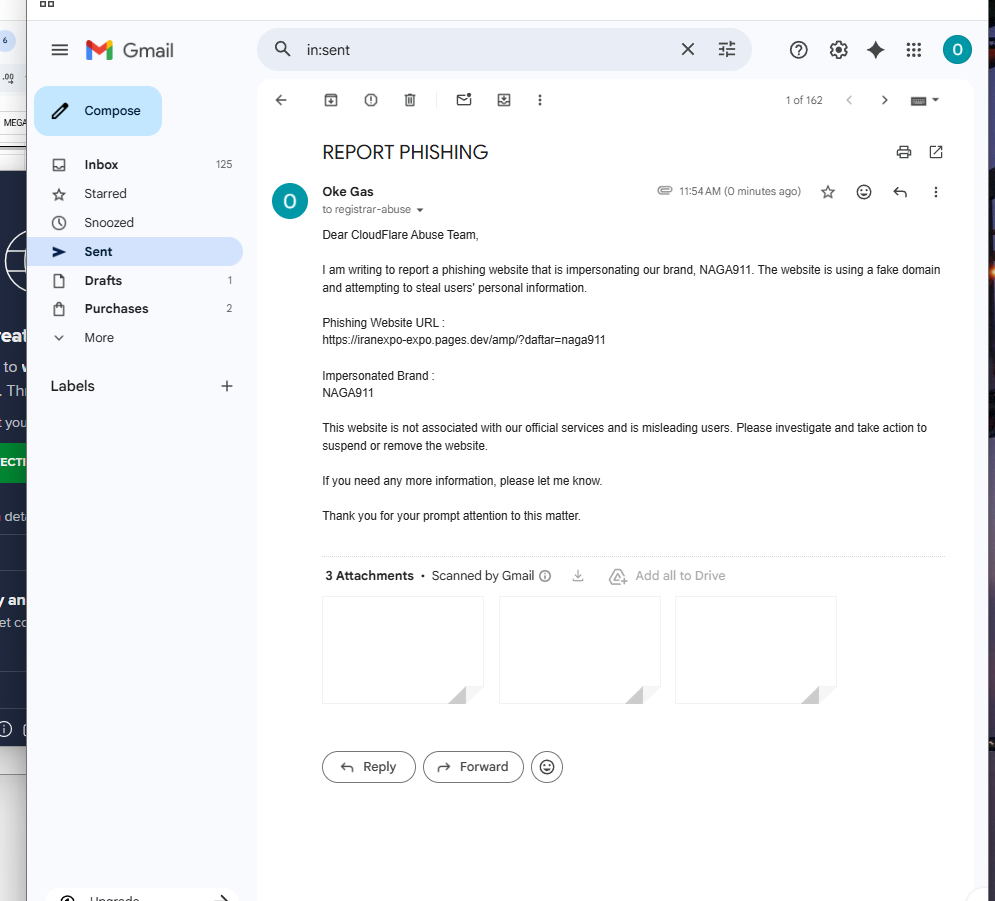
Task: Click inside the in:sent search field
Action: (489, 49)
